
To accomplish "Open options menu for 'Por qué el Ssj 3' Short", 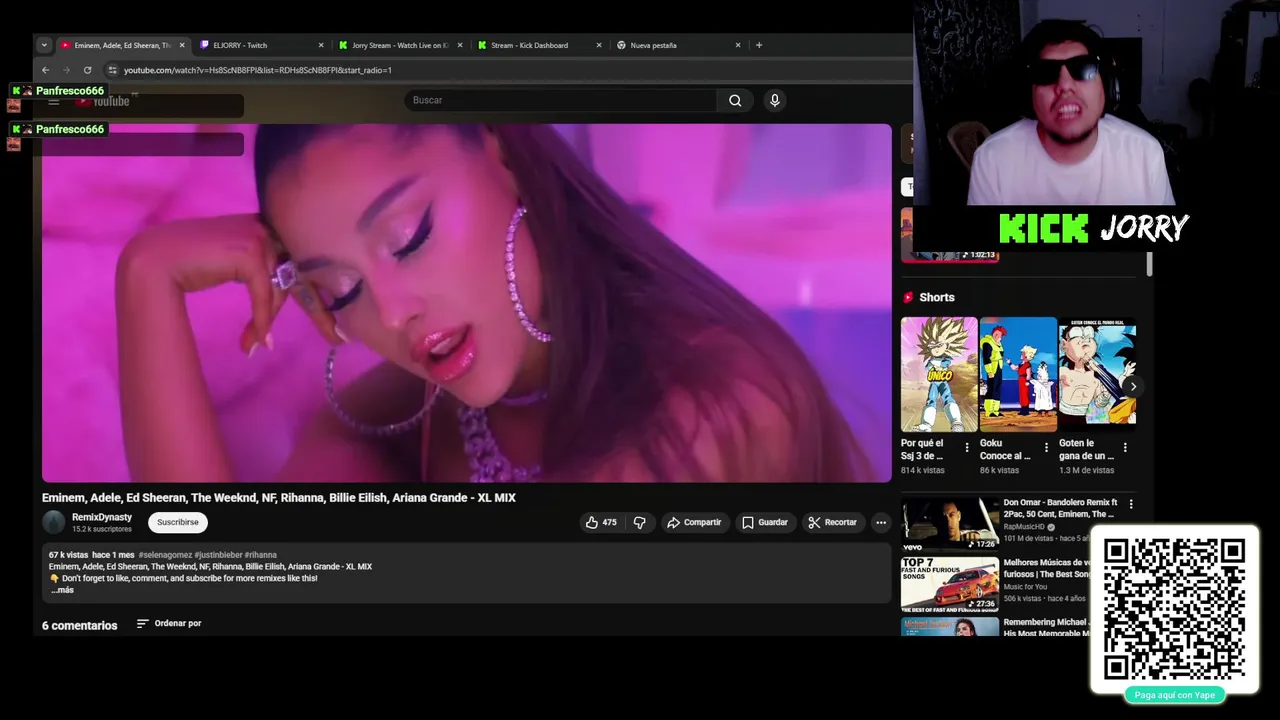I will 967,448.
